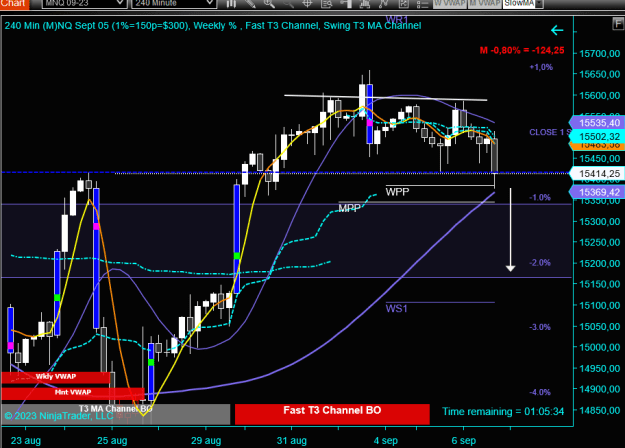Select the 15502,32 cyan price marker

[x=597, y=136]
